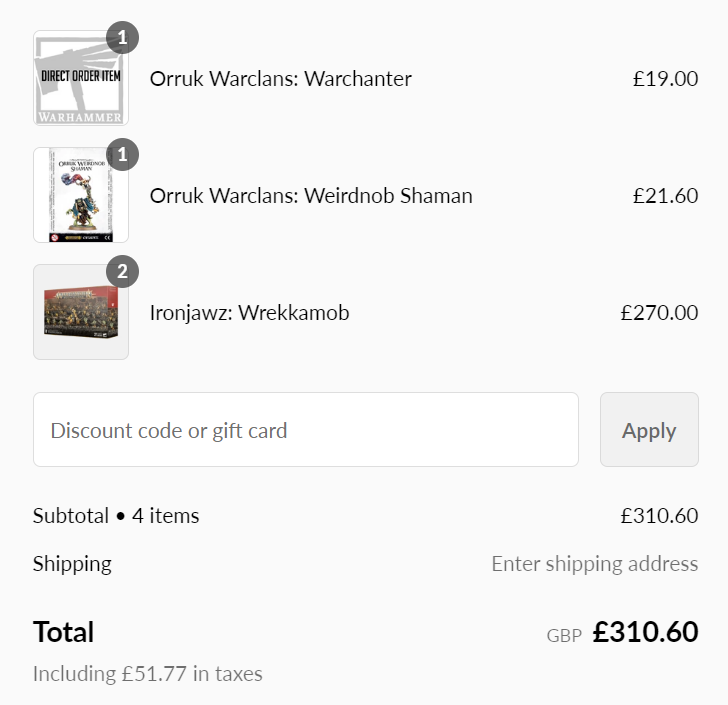Click the £310.60 subtotal amount
This screenshot has width=728, height=705.
[659, 516]
